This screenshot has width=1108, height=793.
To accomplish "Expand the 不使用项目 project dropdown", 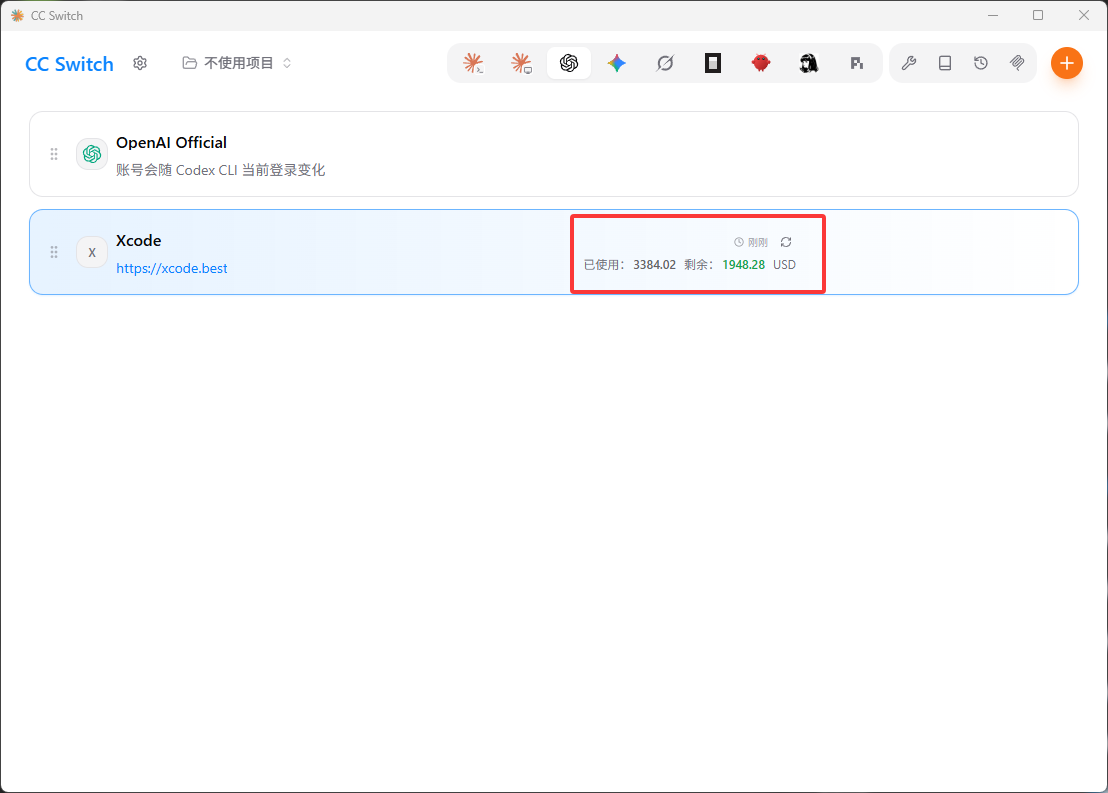I will tap(237, 64).
